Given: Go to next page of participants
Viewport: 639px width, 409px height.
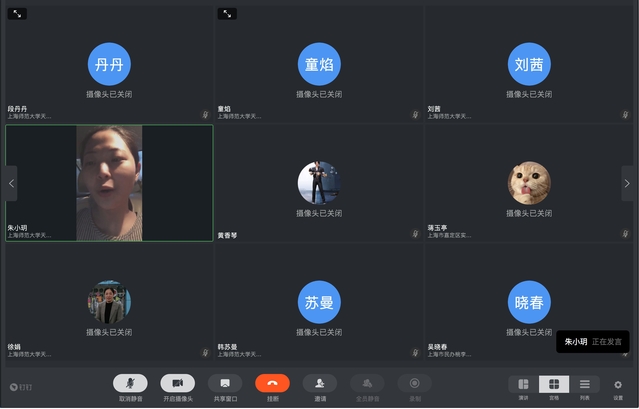Looking at the screenshot, I should coord(627,183).
